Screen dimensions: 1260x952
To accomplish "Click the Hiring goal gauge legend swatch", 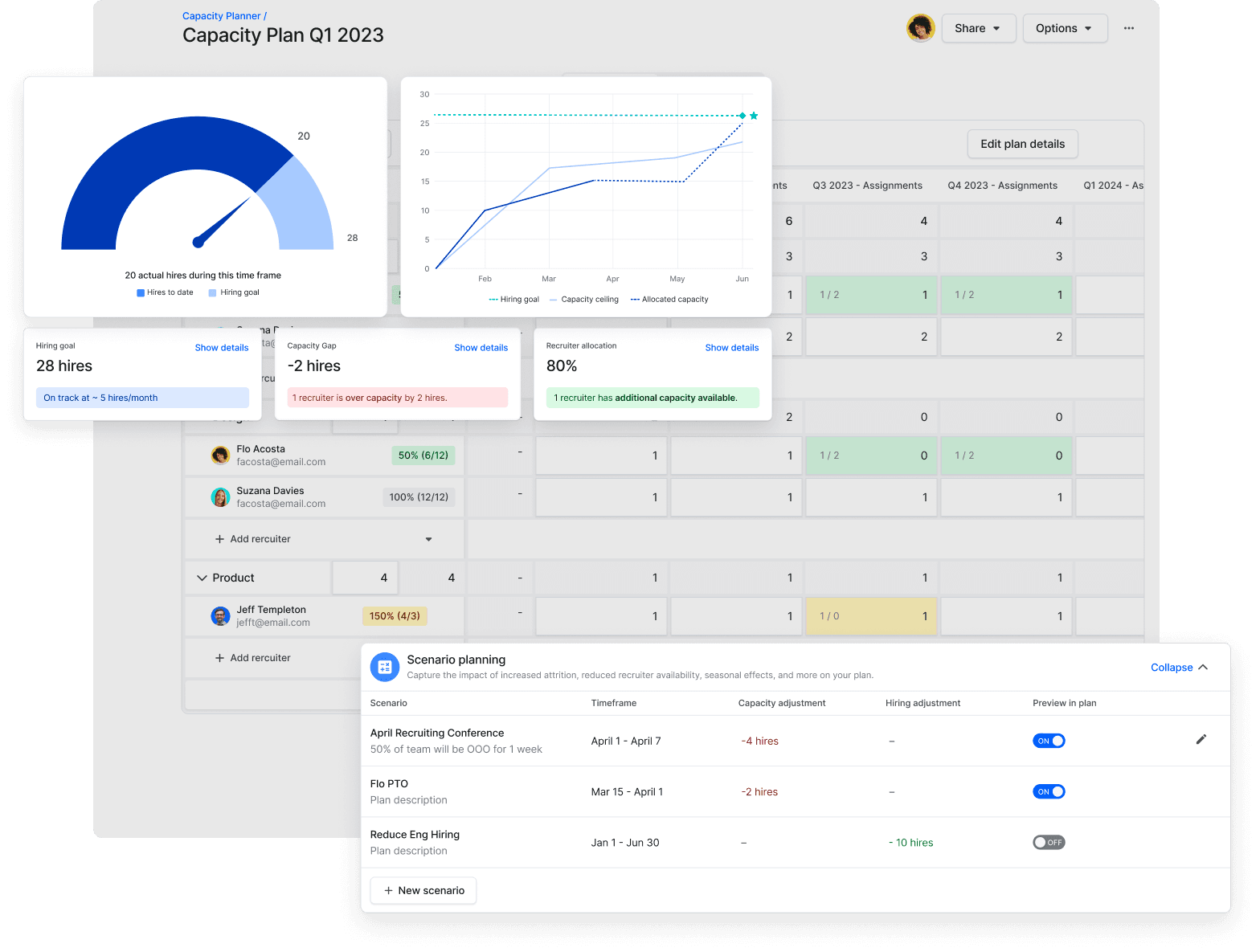I will click(x=212, y=292).
